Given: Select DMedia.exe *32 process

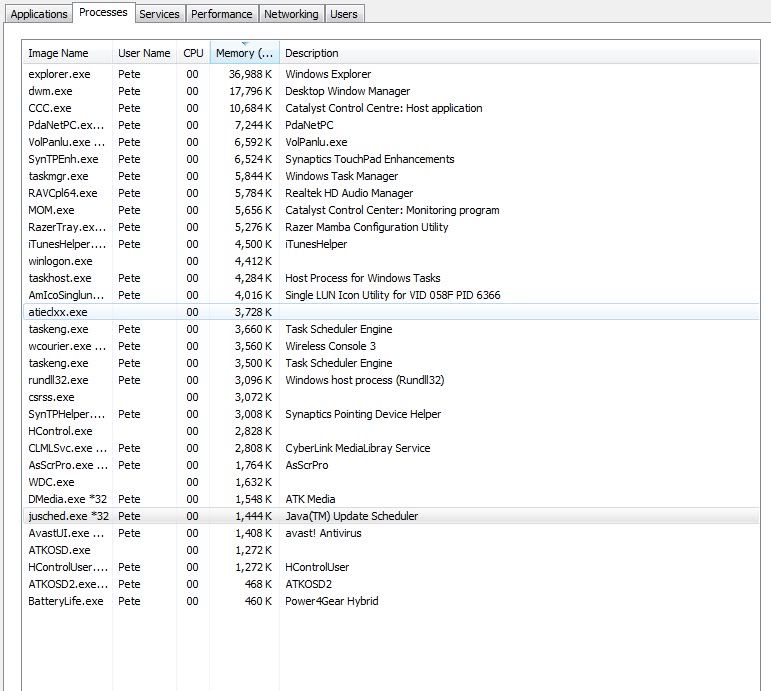Looking at the screenshot, I should pos(391,499).
